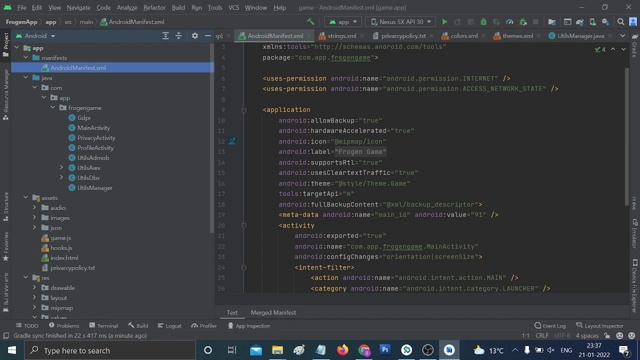
Task: Click the Windows Start button
Action: (x=12, y=350)
